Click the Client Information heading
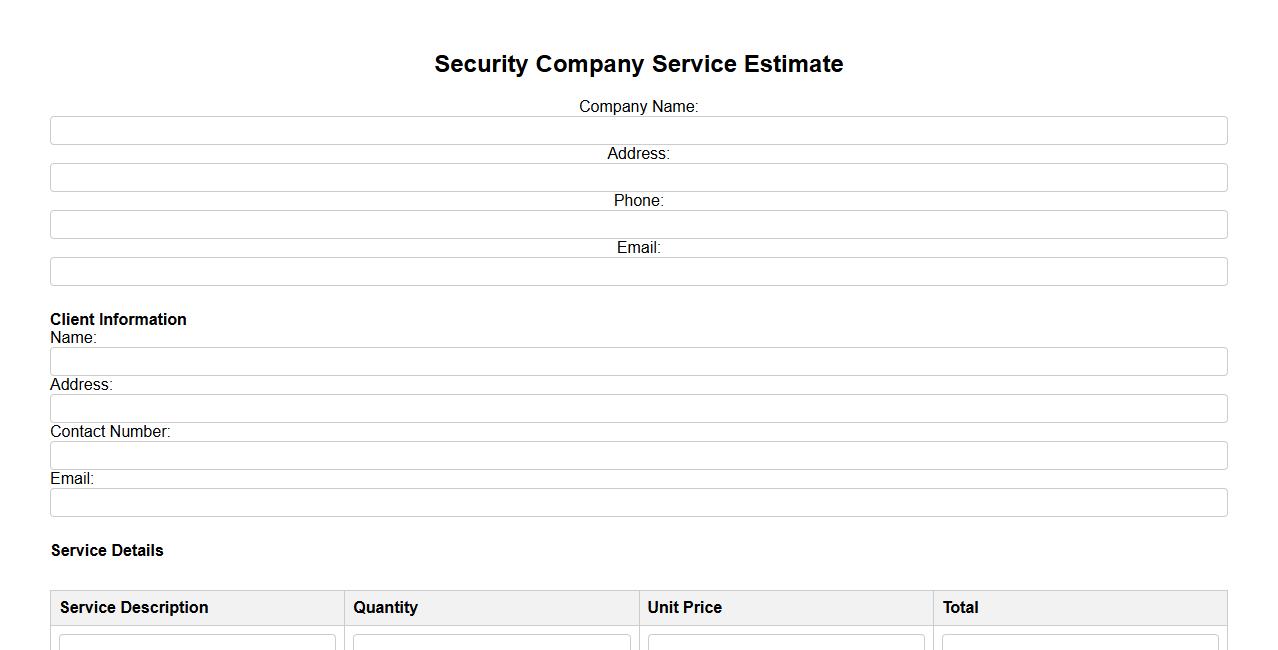 point(118,320)
